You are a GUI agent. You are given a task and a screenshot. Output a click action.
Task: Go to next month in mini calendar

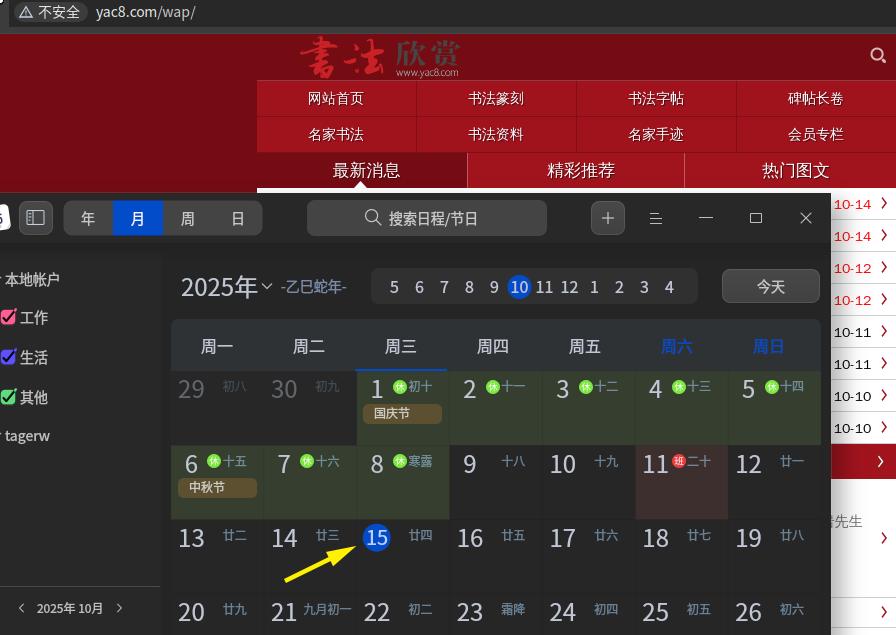119,608
